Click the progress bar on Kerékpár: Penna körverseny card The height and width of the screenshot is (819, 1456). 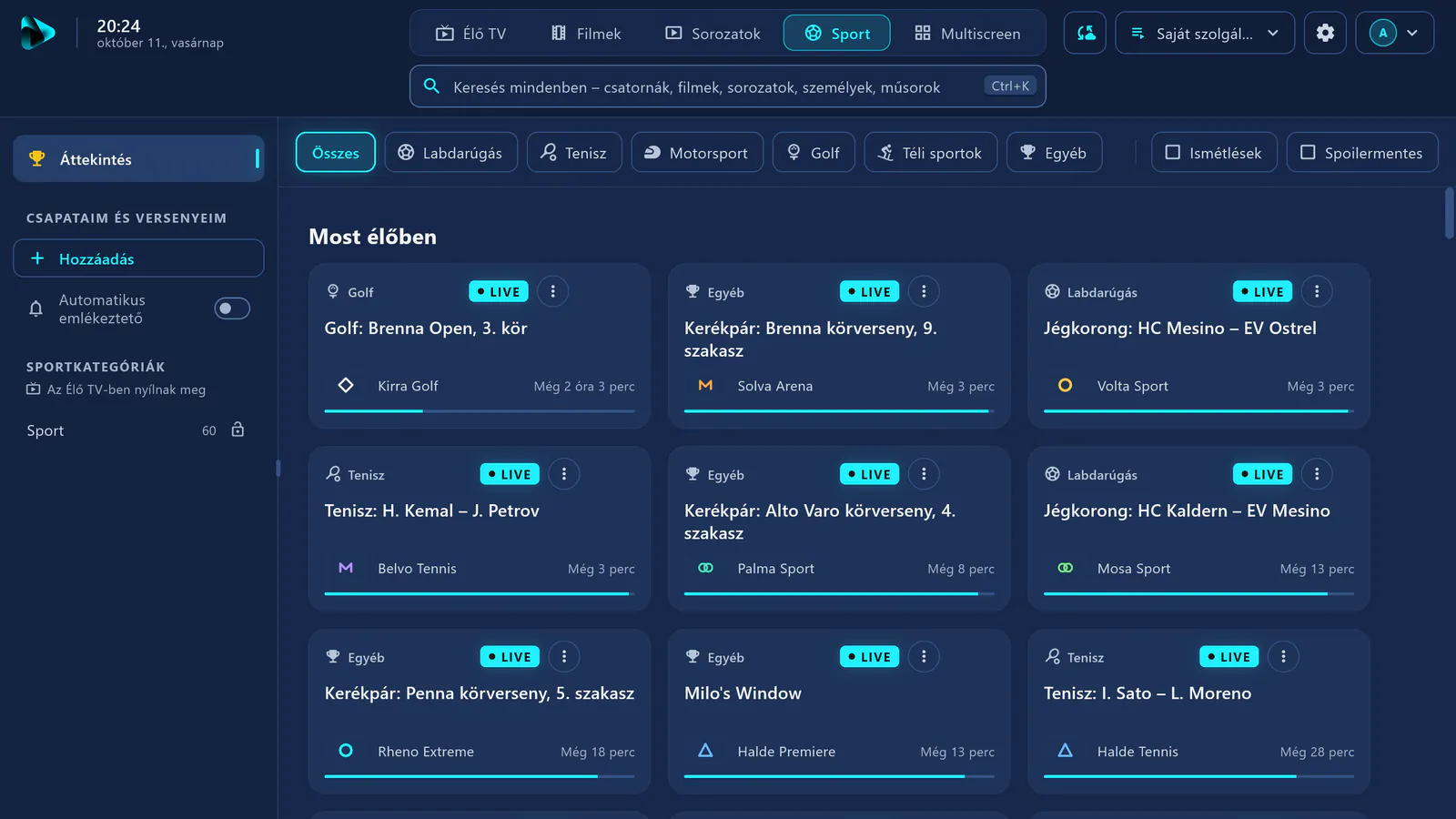(480, 776)
